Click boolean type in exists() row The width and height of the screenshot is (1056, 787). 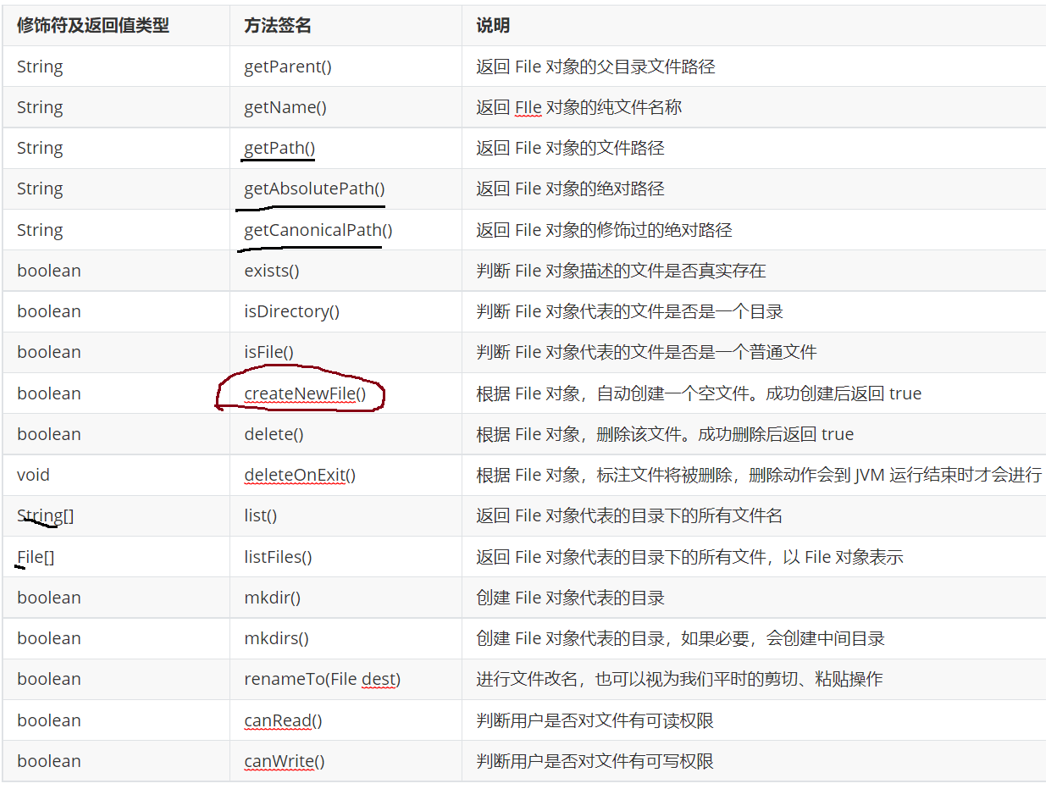[48, 271]
